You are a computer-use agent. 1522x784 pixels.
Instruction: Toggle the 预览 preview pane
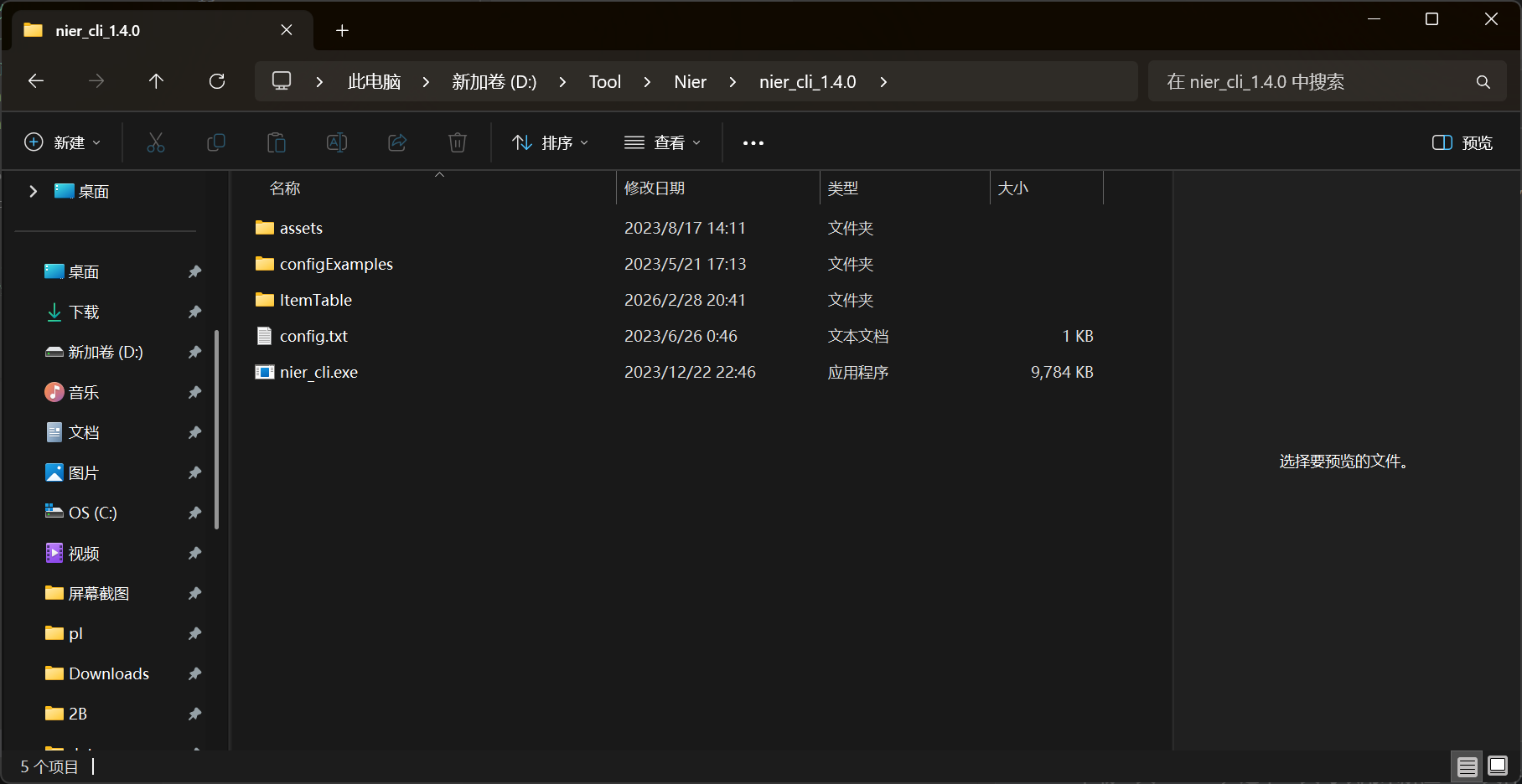tap(1462, 142)
